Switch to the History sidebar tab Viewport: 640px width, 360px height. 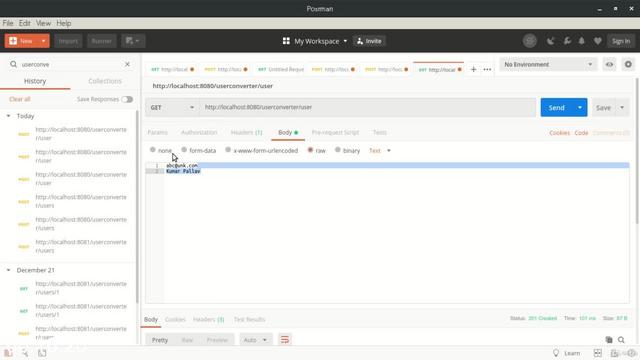(x=35, y=81)
